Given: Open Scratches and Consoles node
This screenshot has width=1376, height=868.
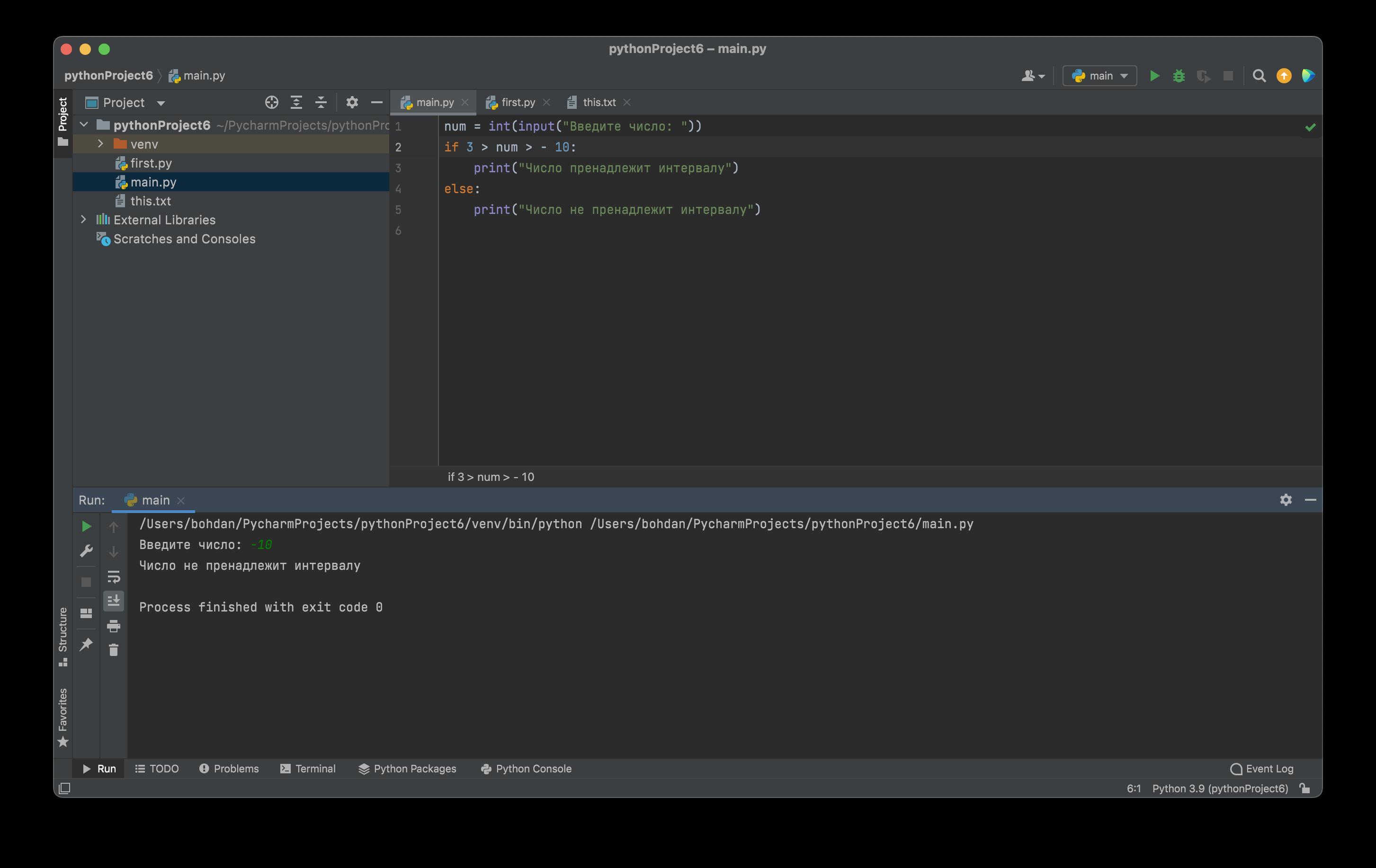Looking at the screenshot, I should pyautogui.click(x=231, y=239).
